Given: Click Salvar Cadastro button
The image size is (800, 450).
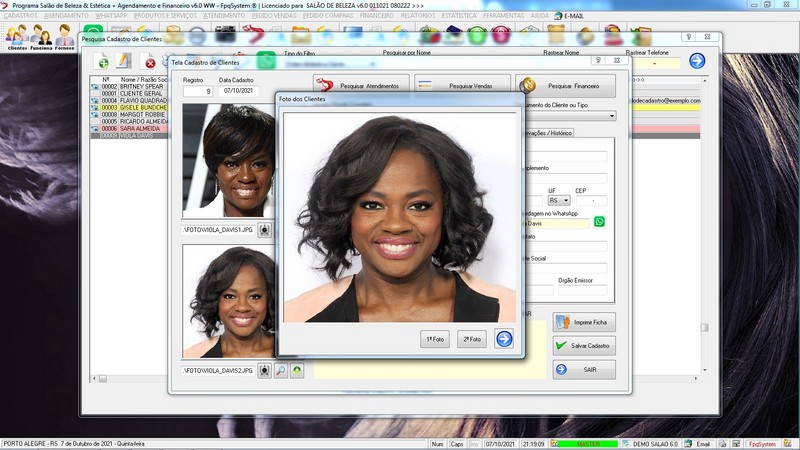Looking at the screenshot, I should [584, 345].
